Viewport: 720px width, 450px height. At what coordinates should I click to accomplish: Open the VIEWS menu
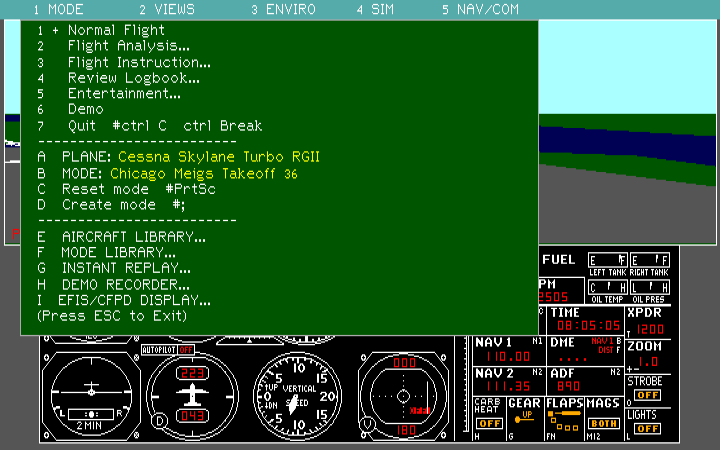tap(167, 9)
